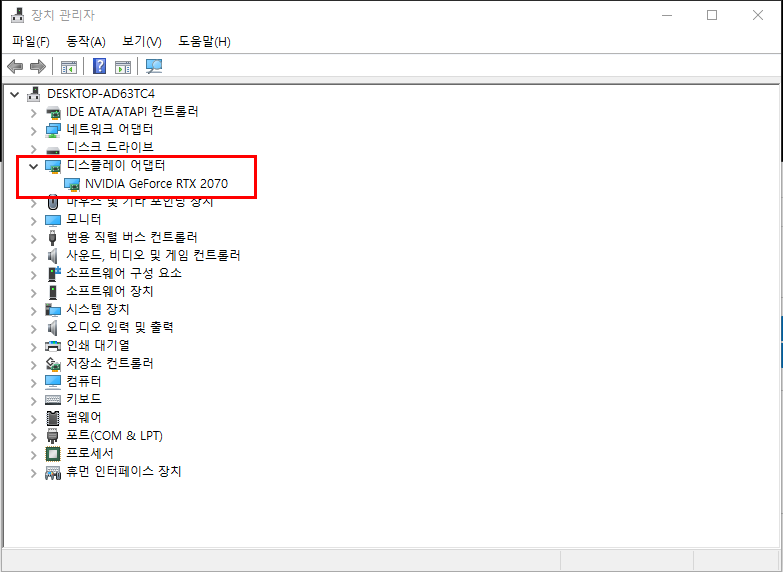Toggle the console tree pane toolbar icon
This screenshot has width=783, height=572.
point(68,66)
